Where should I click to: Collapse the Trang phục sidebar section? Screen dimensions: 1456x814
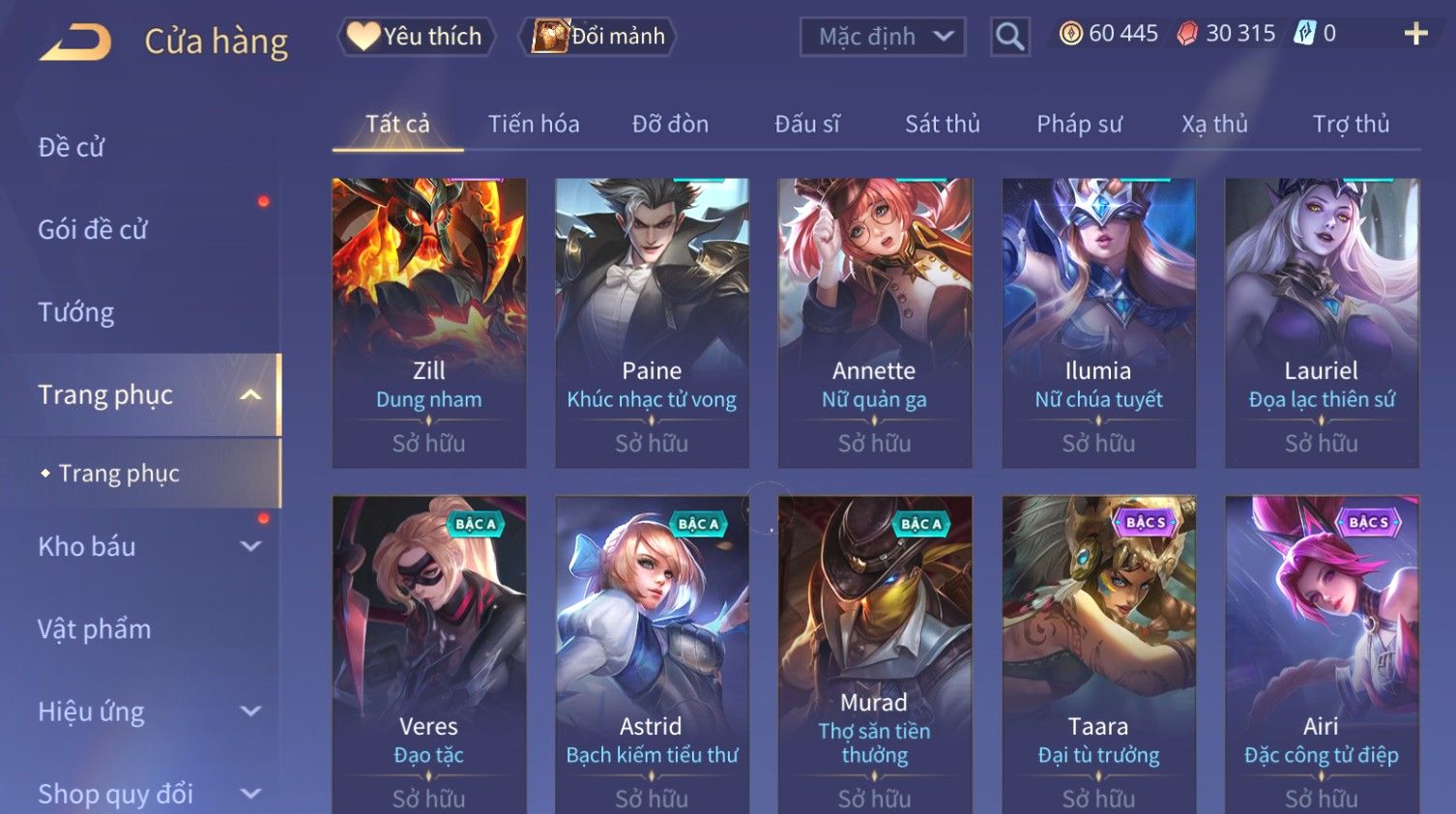tap(250, 394)
